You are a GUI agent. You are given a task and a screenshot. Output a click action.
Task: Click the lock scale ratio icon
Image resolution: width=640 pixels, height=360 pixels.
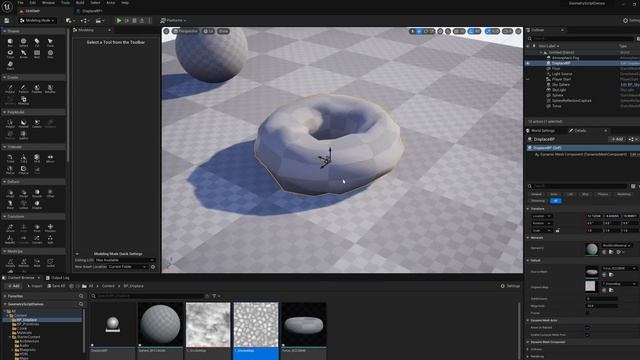coord(558,231)
